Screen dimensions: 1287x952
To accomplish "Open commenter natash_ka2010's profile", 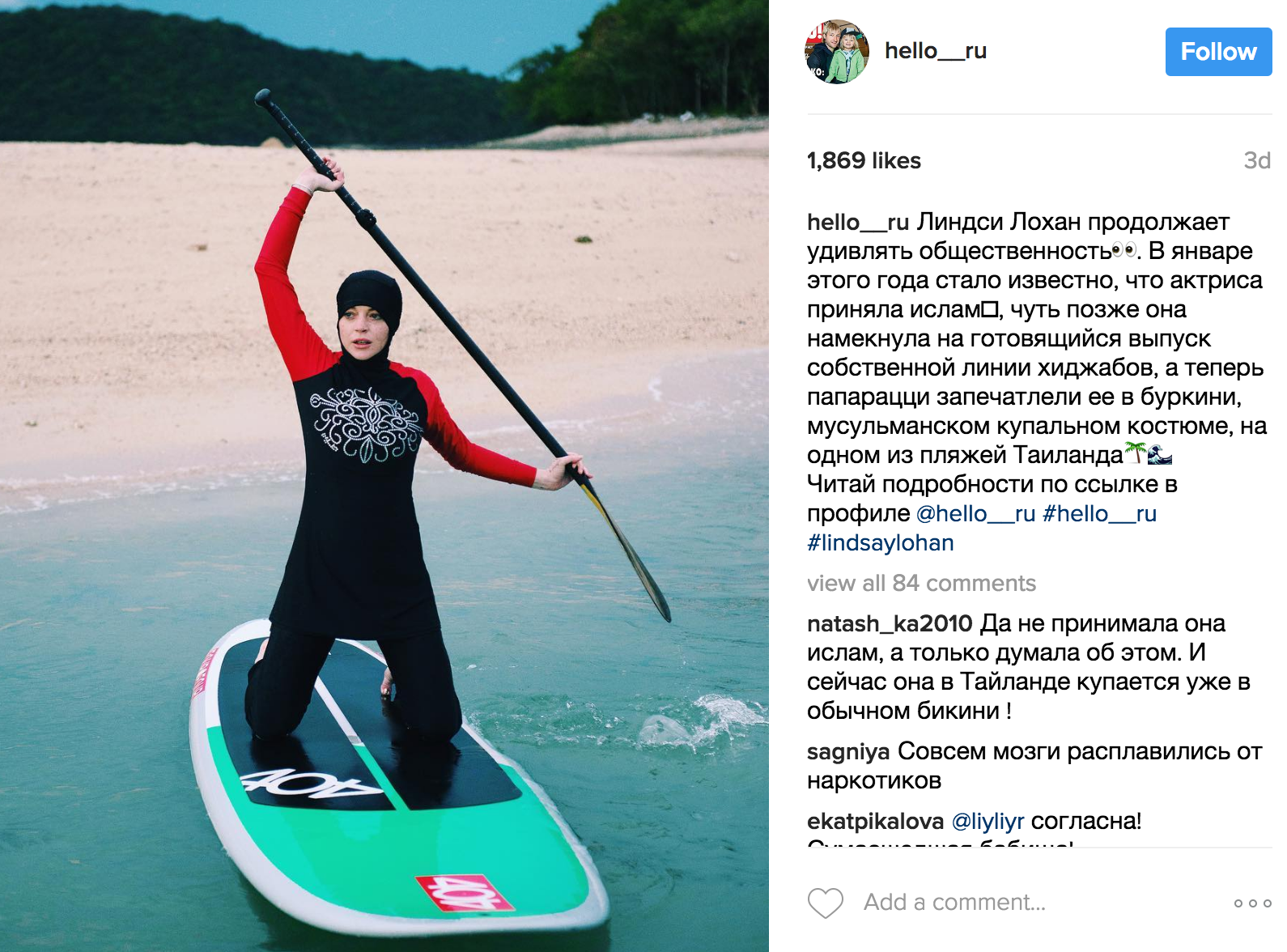I will (x=890, y=623).
